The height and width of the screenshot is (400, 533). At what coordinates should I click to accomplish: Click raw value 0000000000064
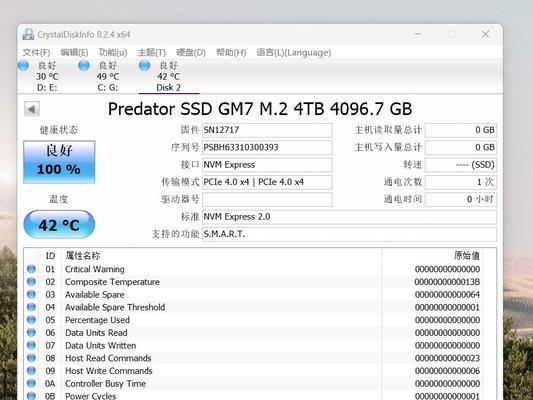pos(447,295)
